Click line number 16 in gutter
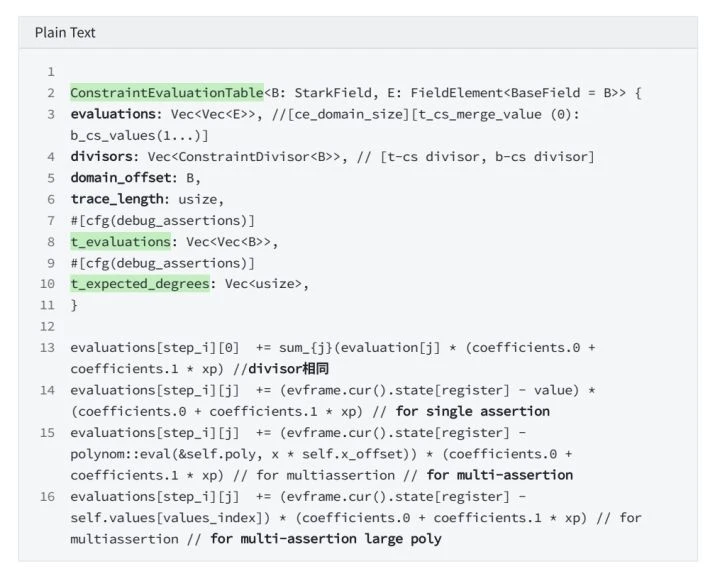720x581 pixels. tap(47, 496)
